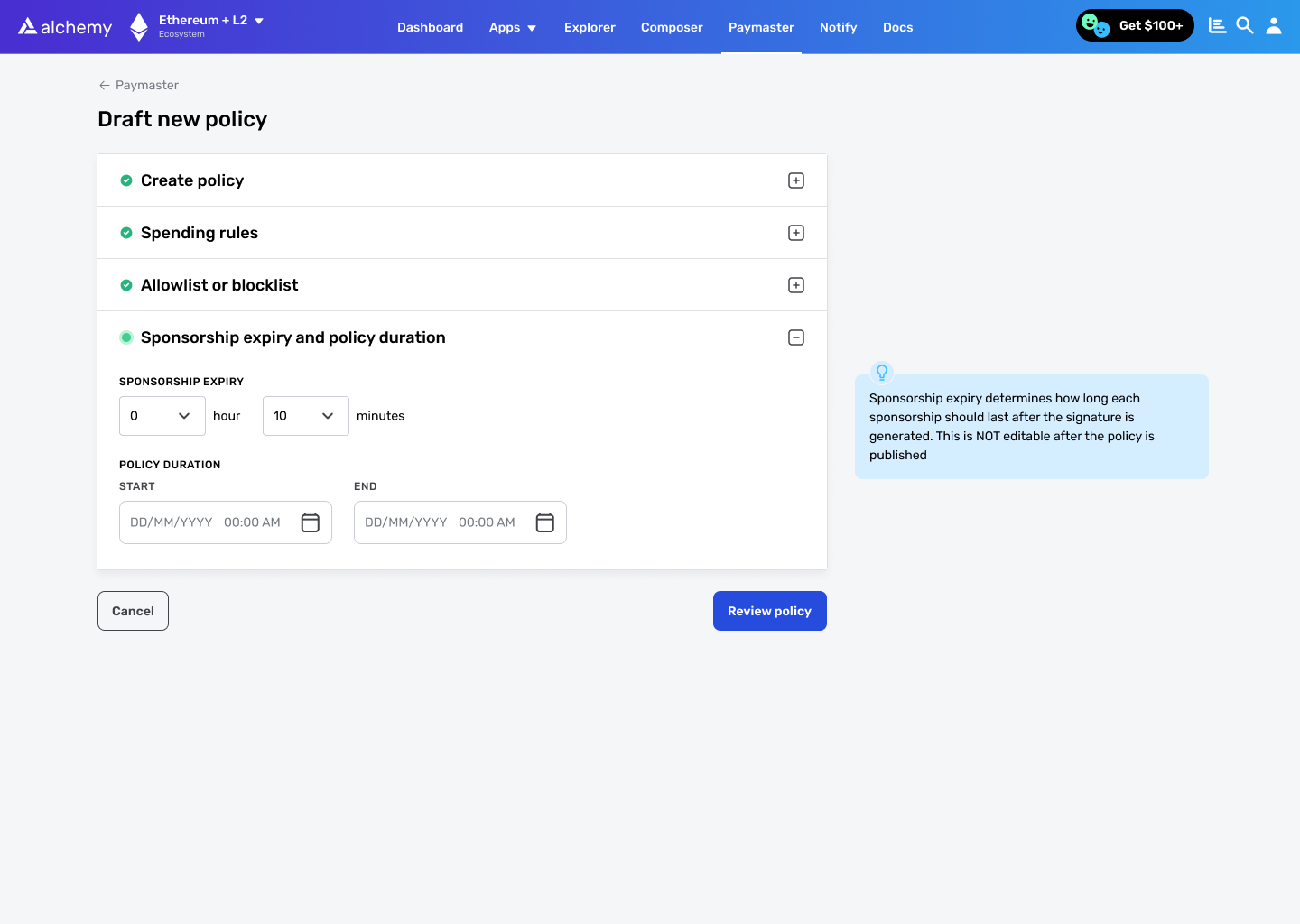Open the Apps menu
The width and height of the screenshot is (1300, 924).
coord(513,27)
